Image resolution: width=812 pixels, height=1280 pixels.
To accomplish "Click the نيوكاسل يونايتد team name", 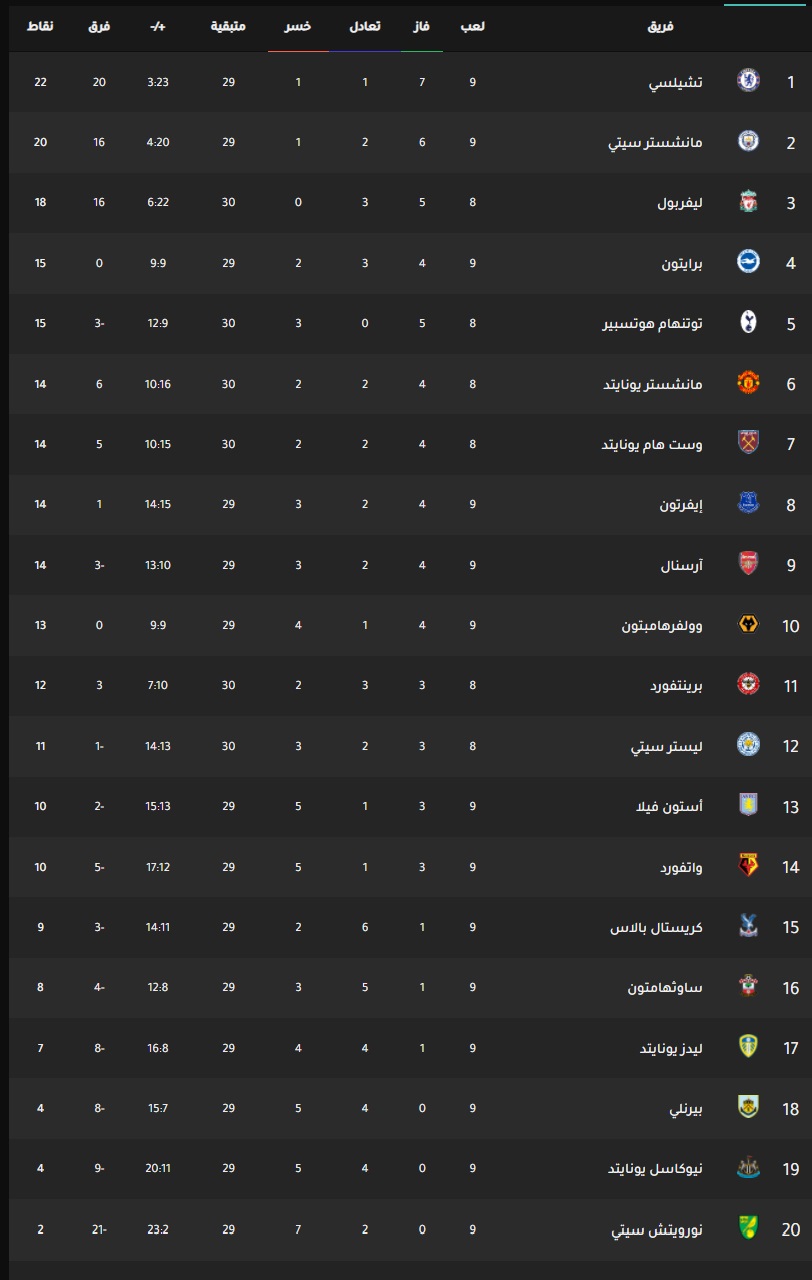I will point(656,1169).
